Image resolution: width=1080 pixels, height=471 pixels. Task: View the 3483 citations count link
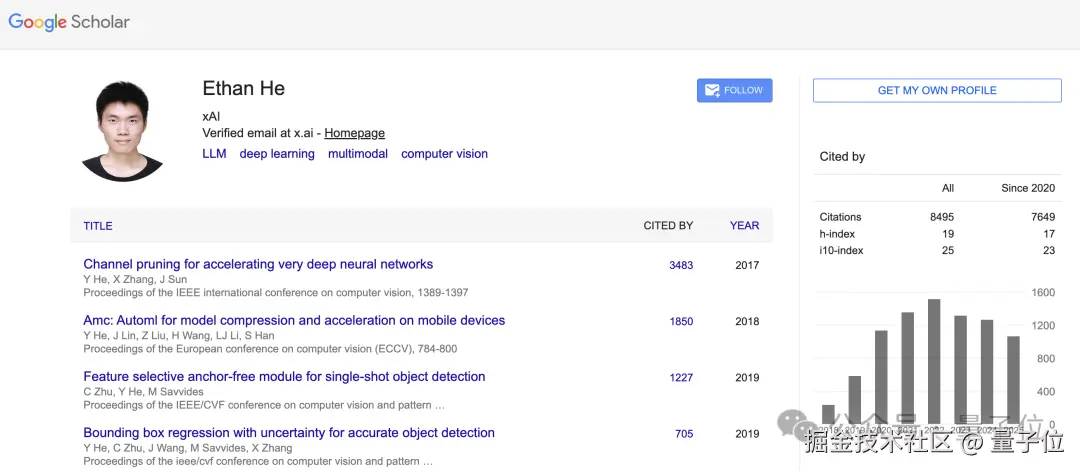tap(681, 266)
